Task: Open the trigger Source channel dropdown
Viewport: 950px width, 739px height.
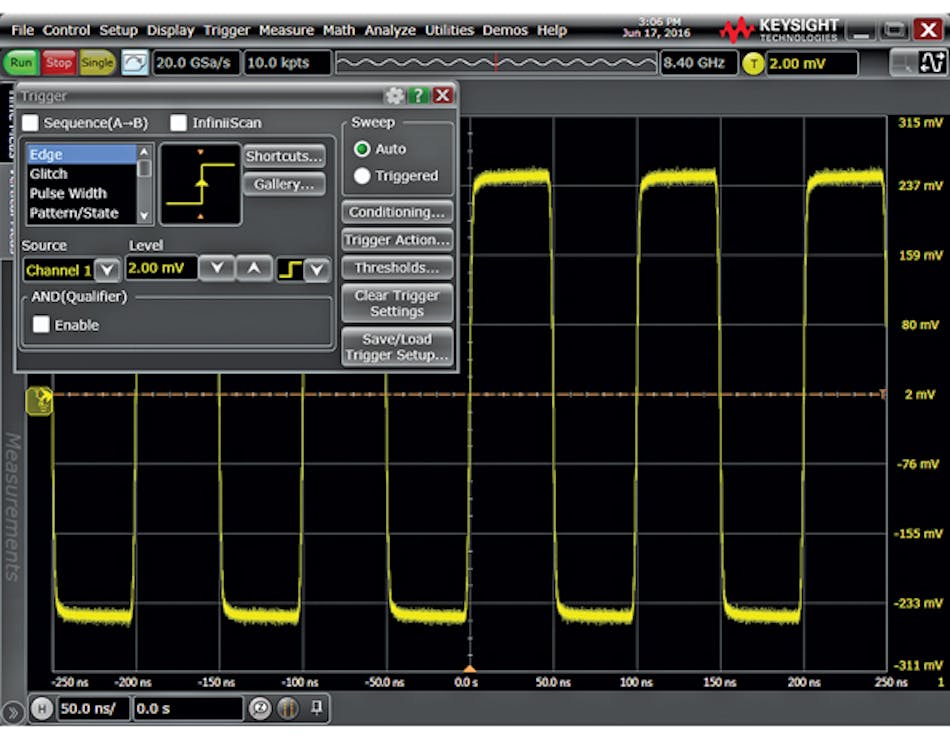Action: (106, 270)
